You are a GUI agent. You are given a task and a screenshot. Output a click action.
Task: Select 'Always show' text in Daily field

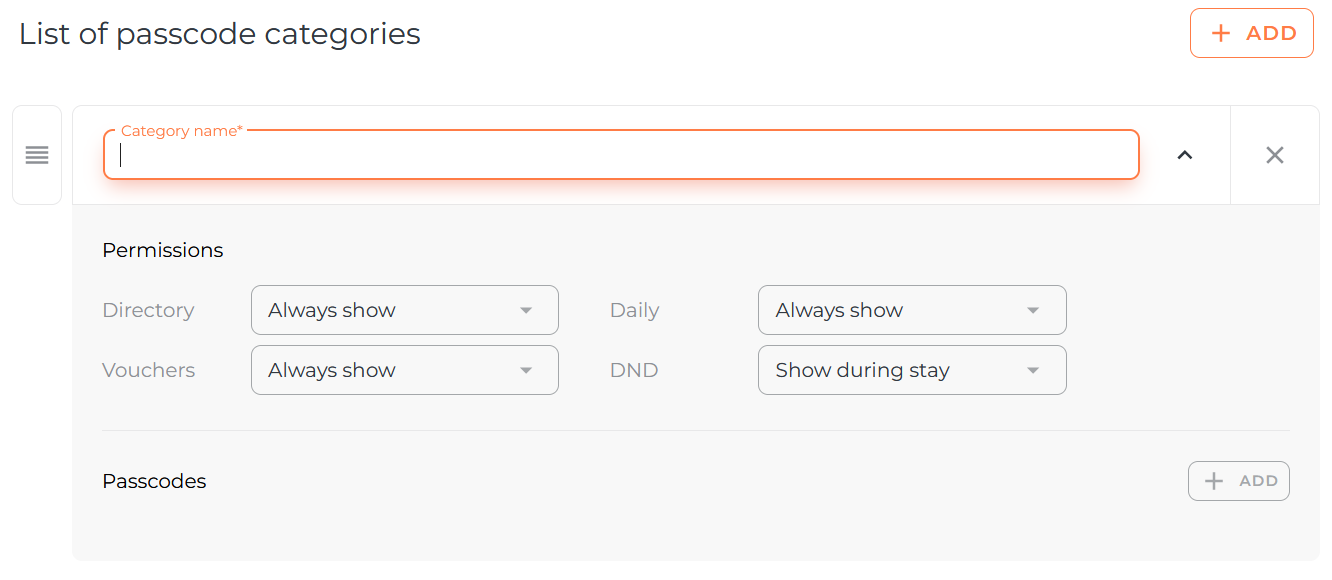(x=839, y=310)
